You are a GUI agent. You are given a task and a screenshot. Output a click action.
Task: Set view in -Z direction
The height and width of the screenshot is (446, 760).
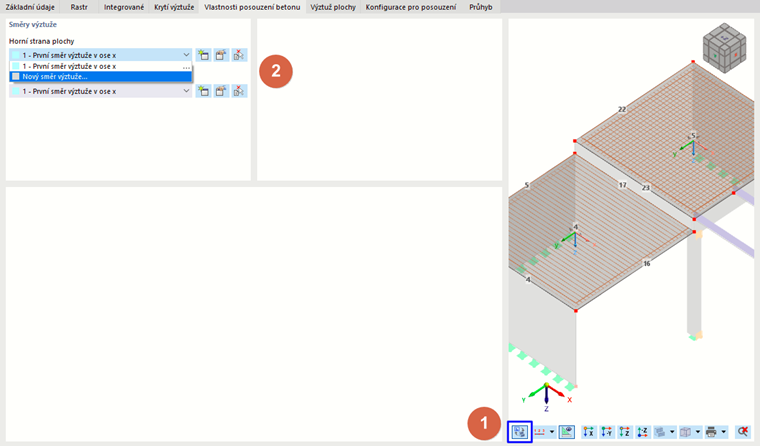[x=642, y=431]
